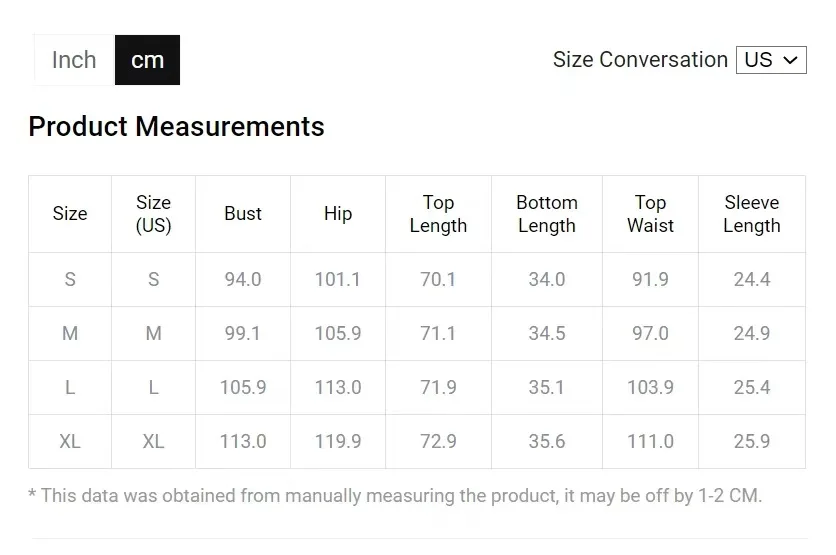Click the Bottom Length column header
The width and height of the screenshot is (836, 555).
pyautogui.click(x=547, y=214)
